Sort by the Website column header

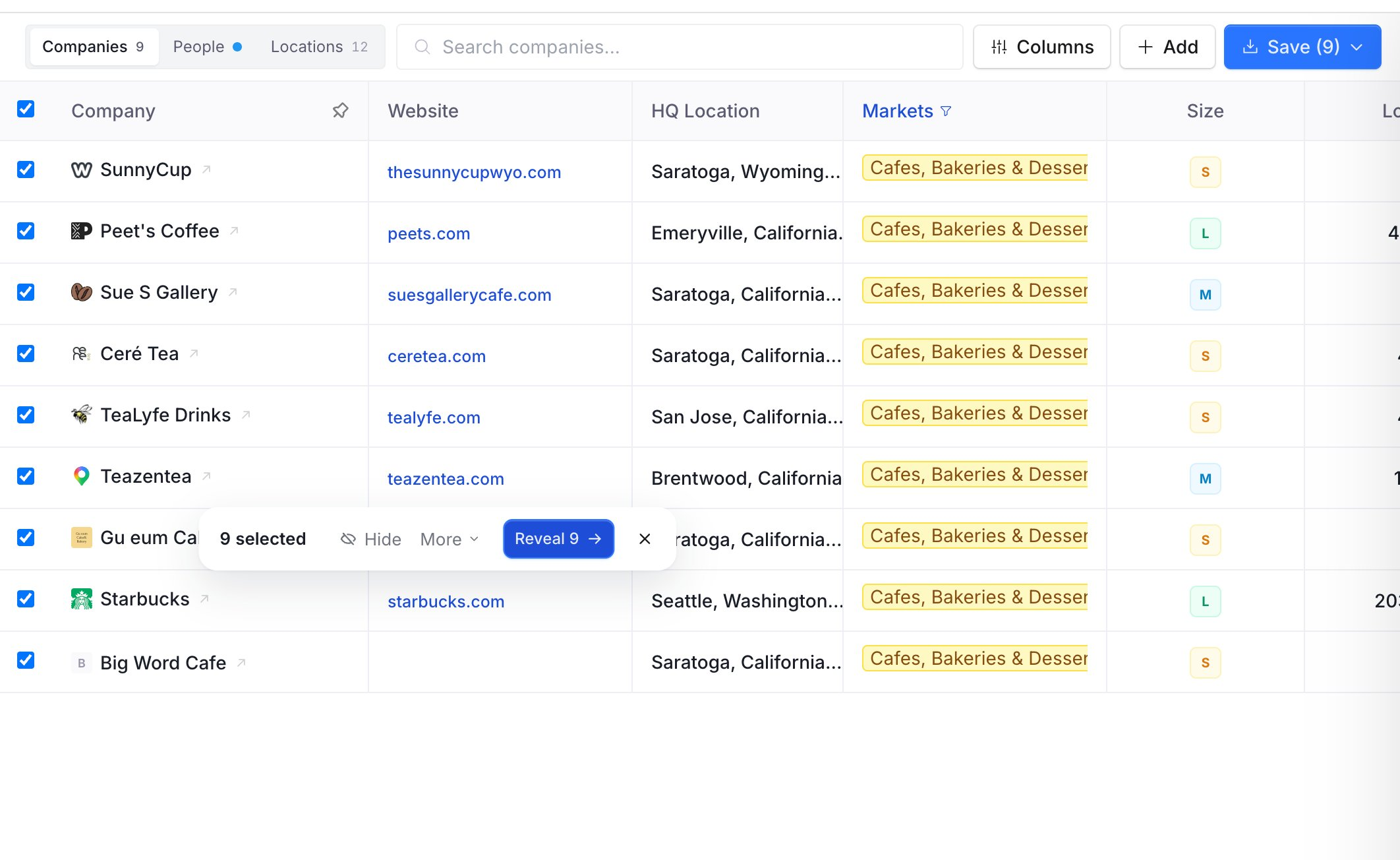tap(423, 111)
